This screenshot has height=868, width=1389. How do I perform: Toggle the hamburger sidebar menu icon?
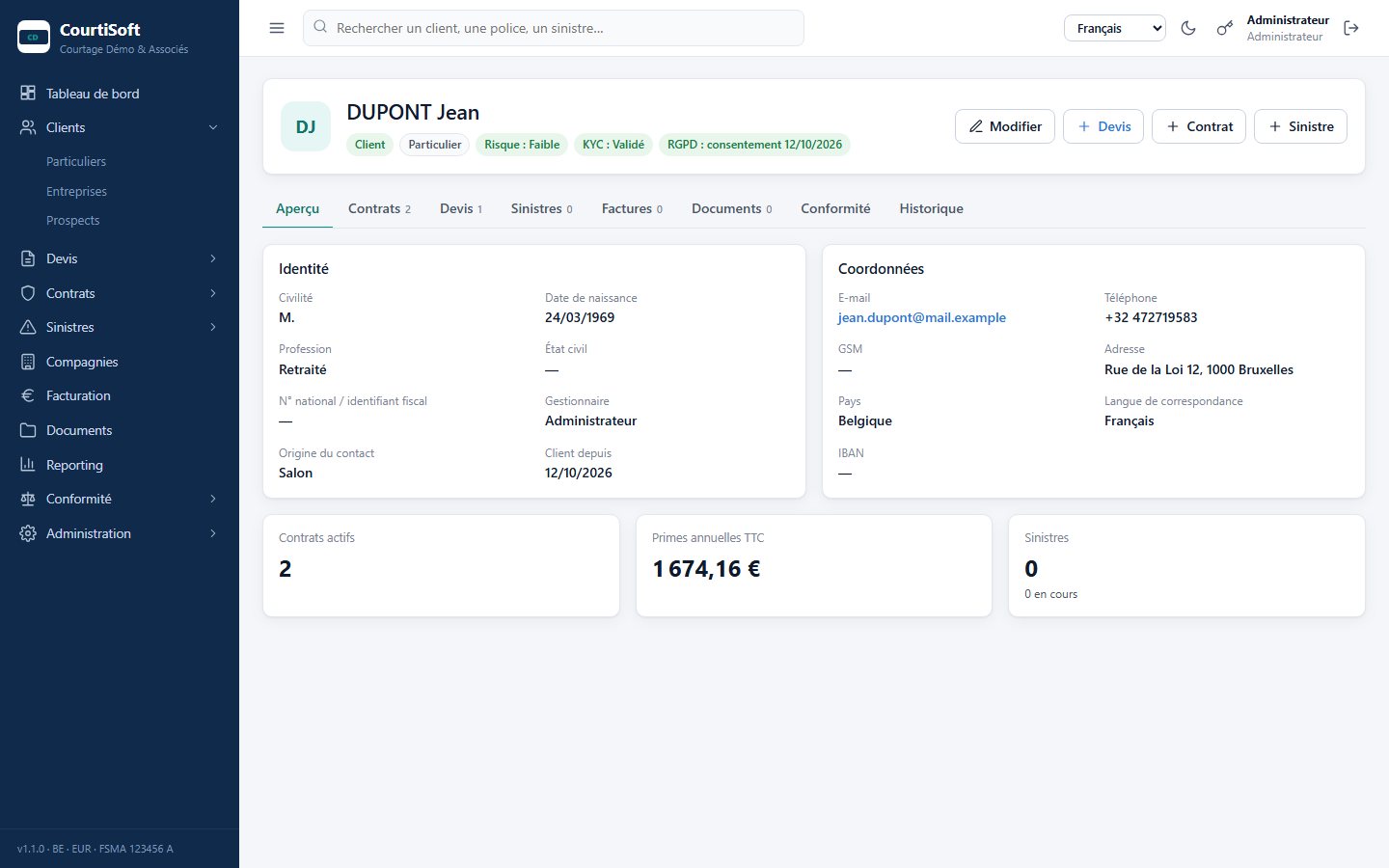point(277,28)
